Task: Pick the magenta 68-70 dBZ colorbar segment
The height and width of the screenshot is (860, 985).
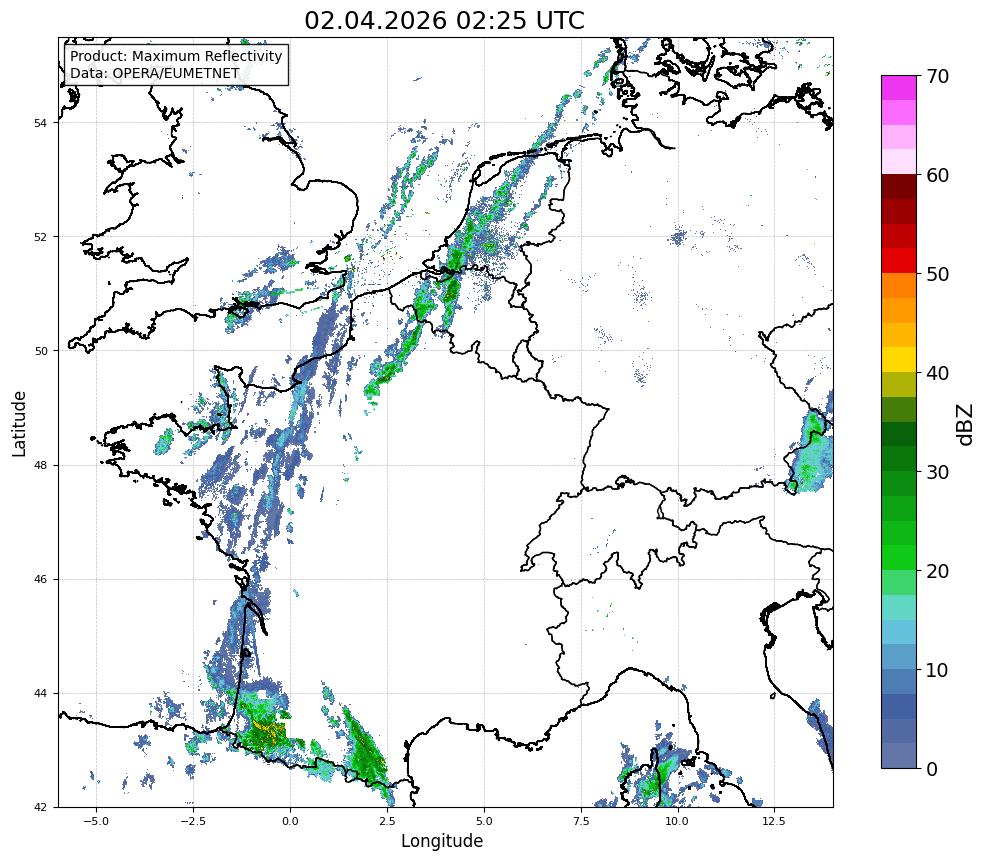Action: point(898,88)
